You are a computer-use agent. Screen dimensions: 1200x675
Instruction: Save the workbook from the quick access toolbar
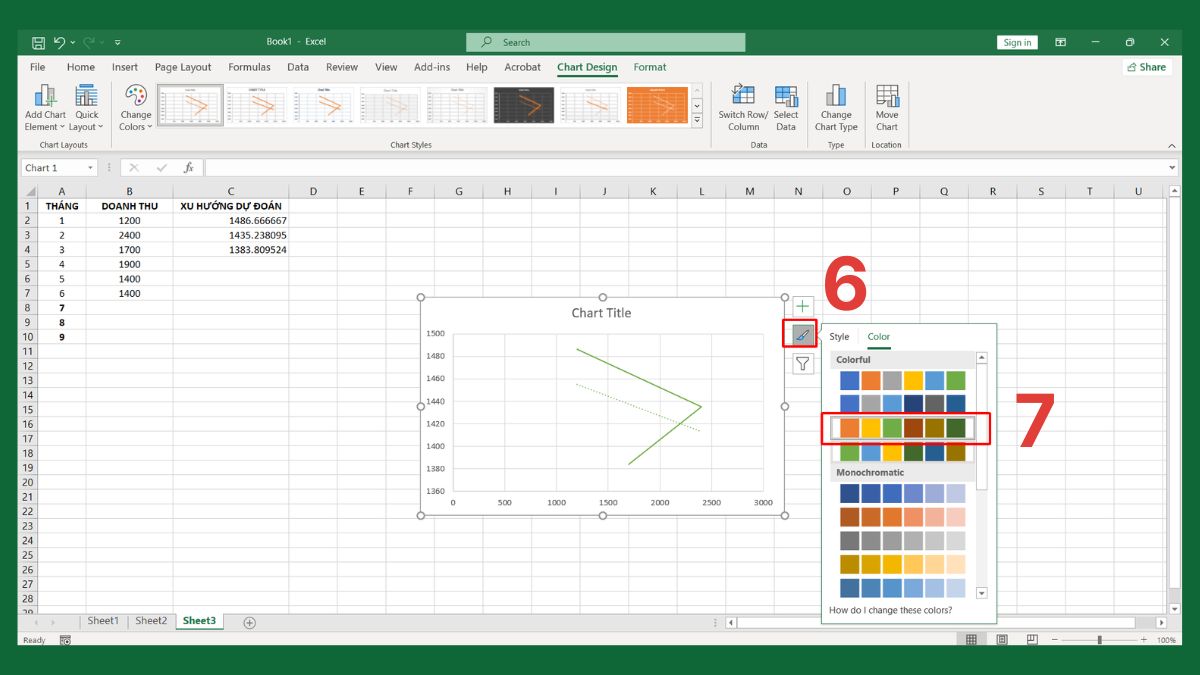click(38, 42)
